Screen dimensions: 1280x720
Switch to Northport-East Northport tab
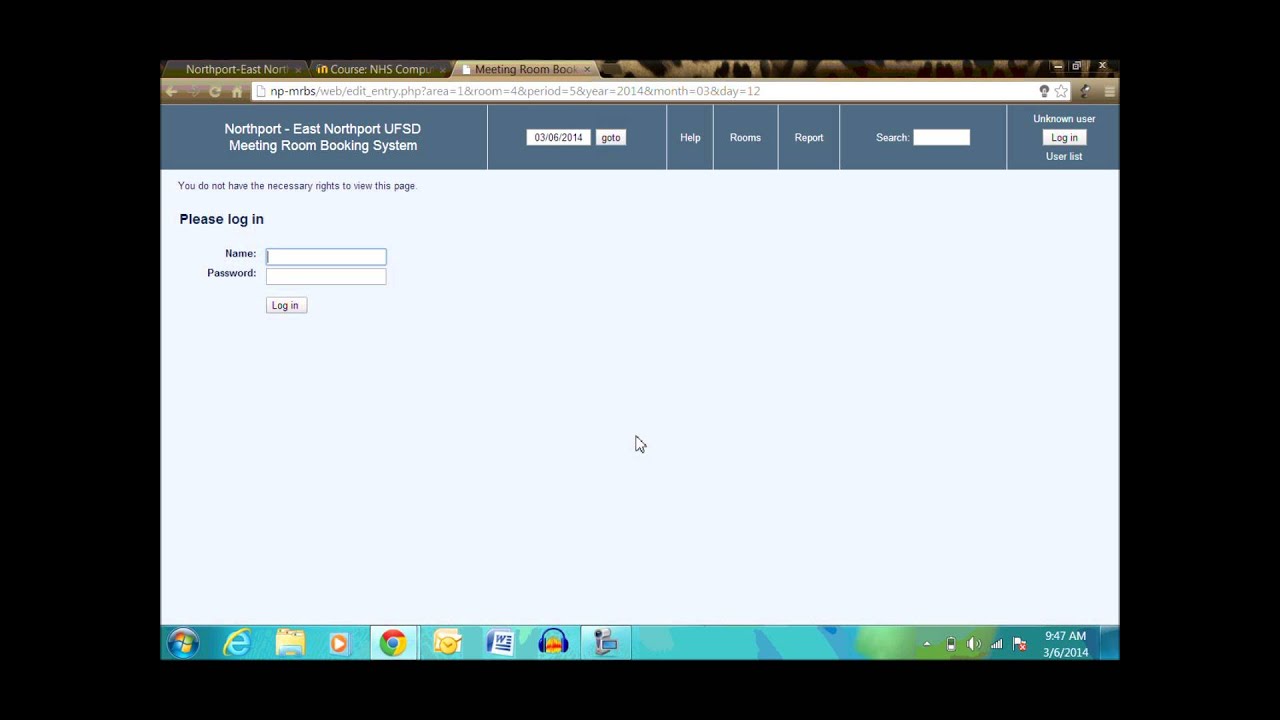point(237,69)
